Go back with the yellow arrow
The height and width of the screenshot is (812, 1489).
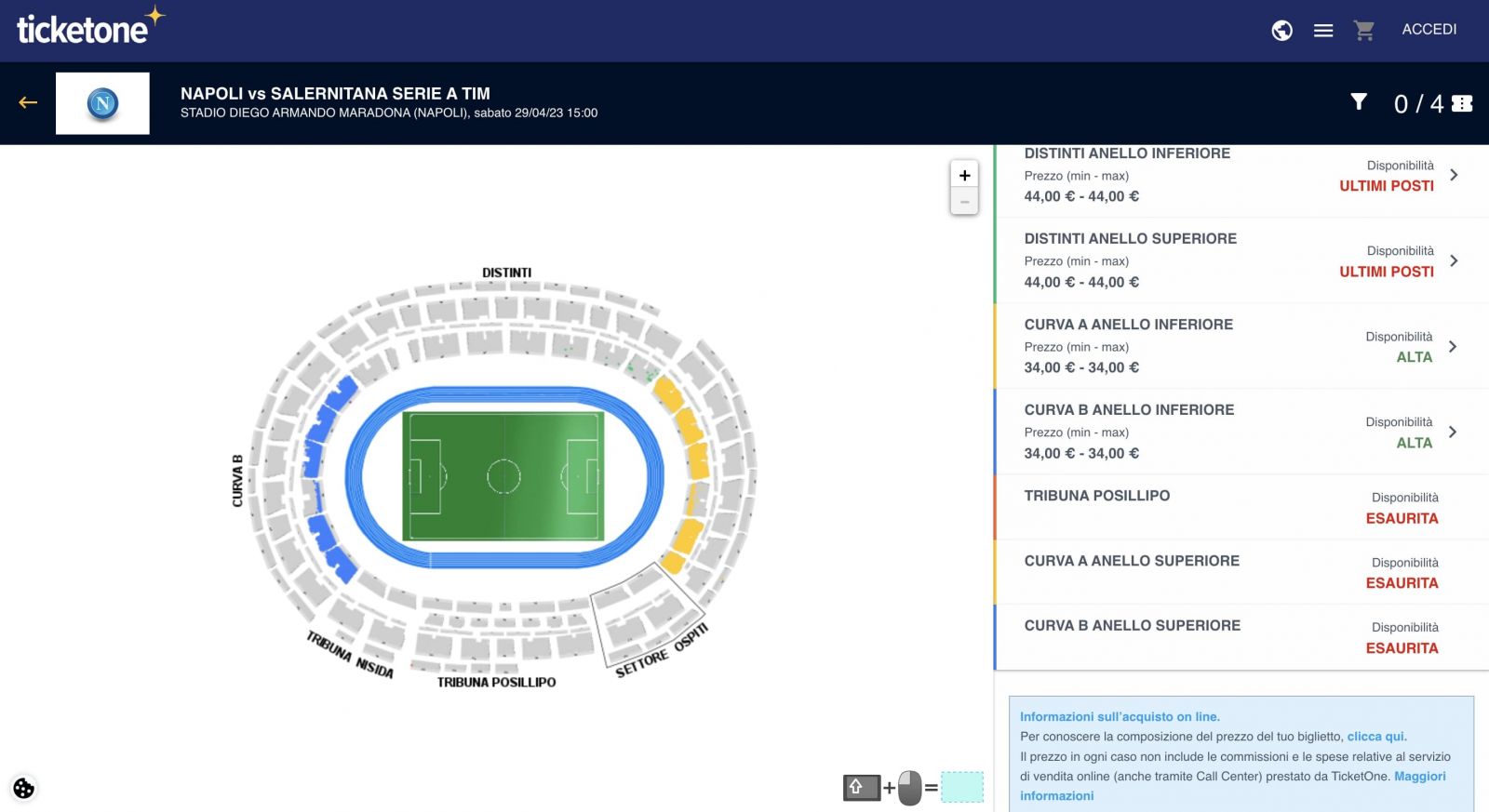coord(28,102)
